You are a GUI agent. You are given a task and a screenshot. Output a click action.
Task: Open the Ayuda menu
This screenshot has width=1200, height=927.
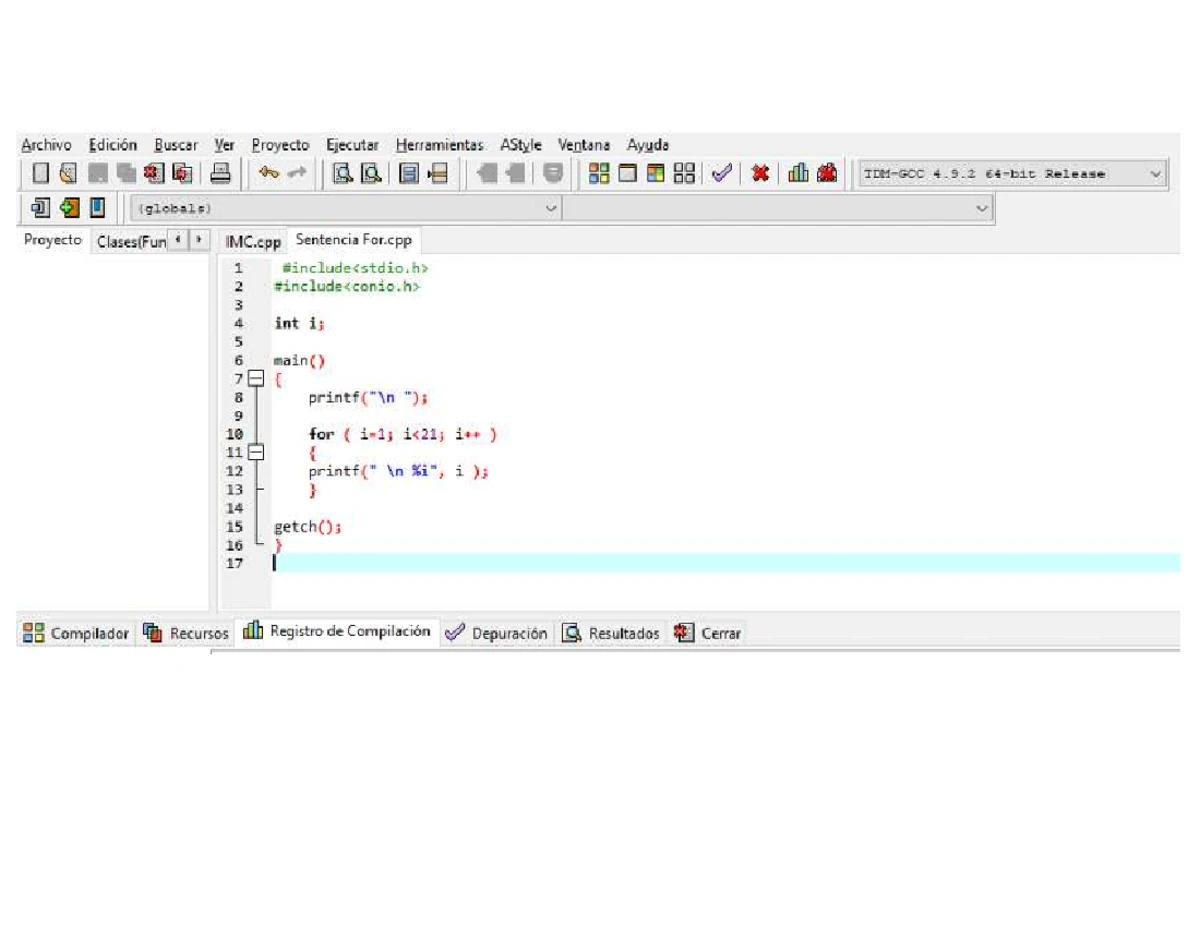pyautogui.click(x=648, y=145)
